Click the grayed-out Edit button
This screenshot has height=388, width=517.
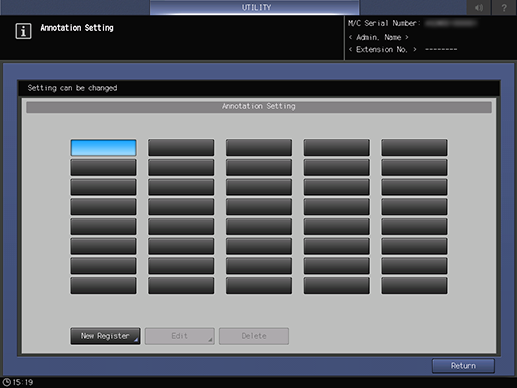179,336
